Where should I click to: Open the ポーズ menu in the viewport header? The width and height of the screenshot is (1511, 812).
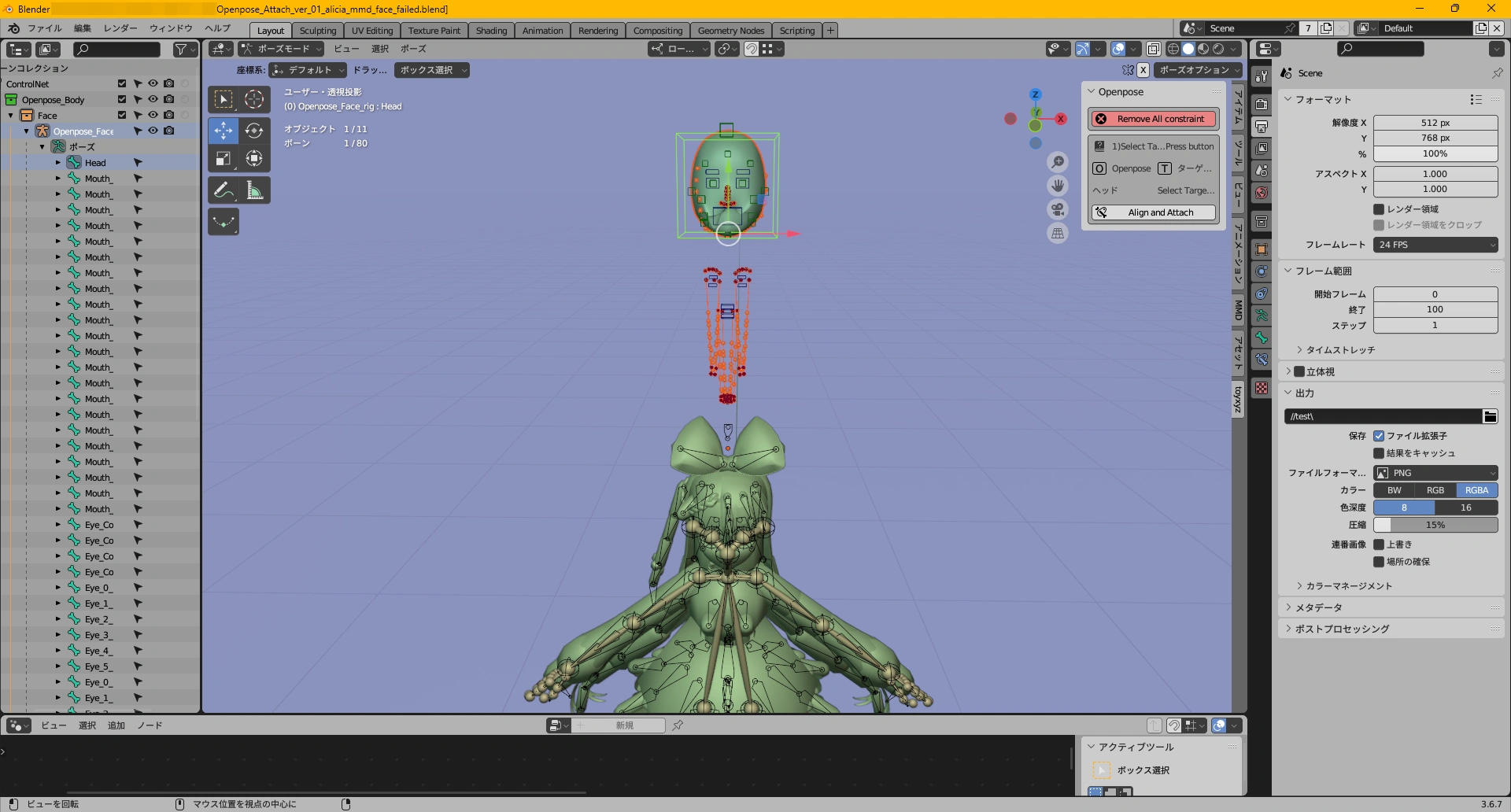(x=412, y=49)
